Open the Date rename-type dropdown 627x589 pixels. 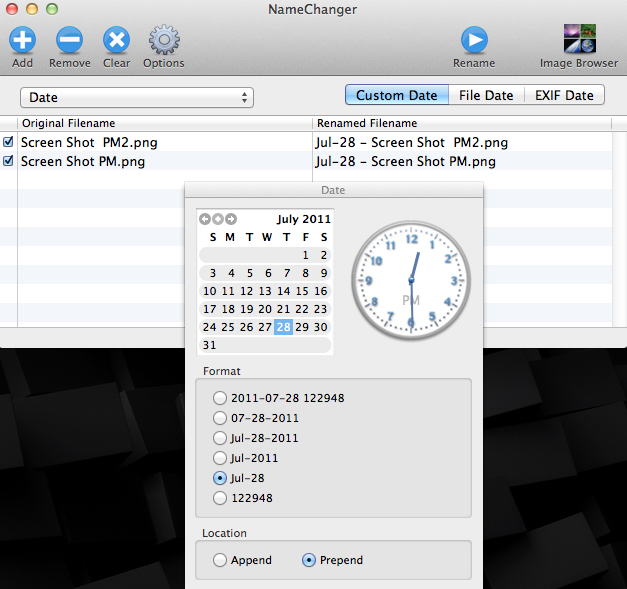(x=137, y=98)
